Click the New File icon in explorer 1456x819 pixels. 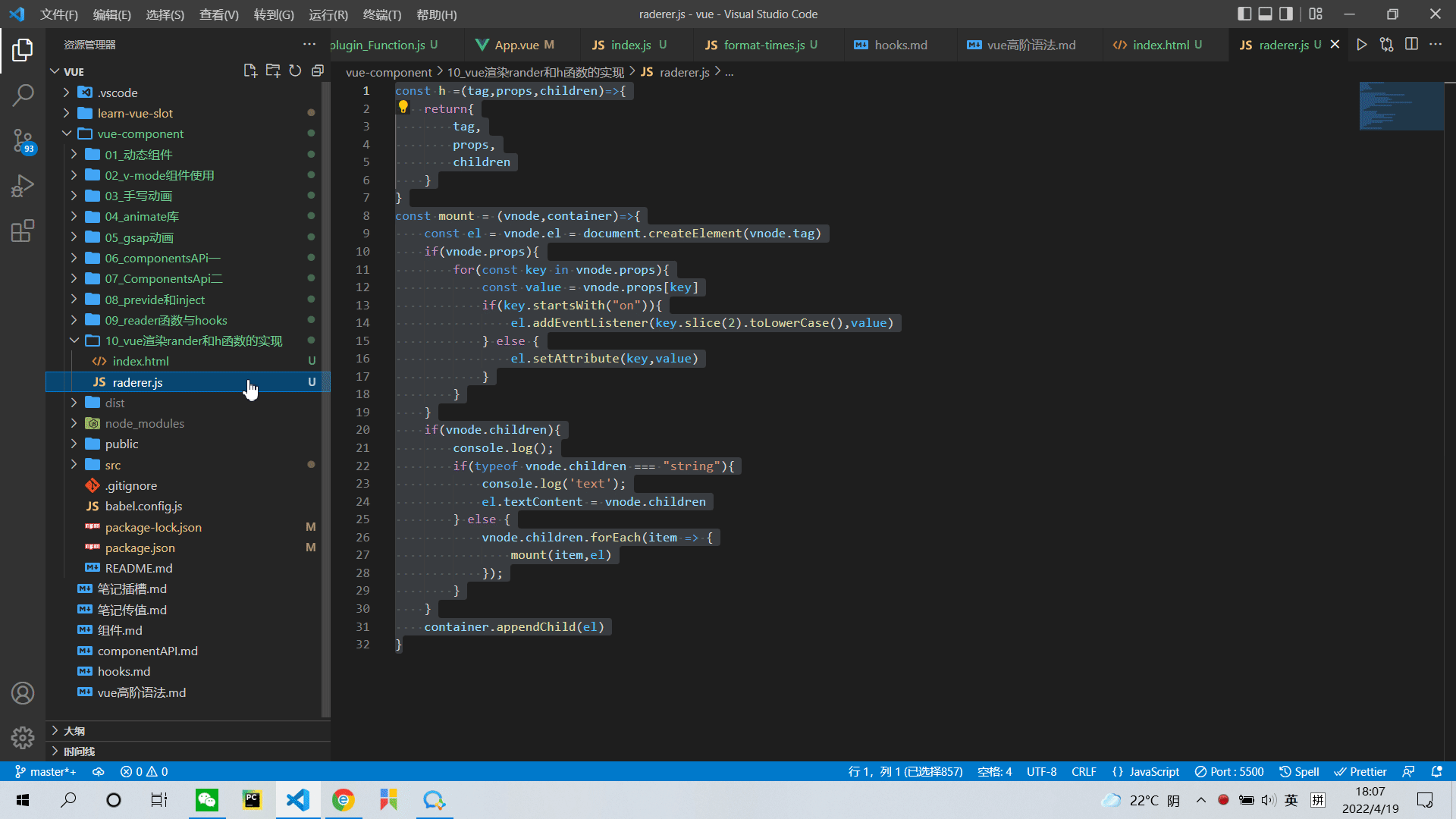click(249, 71)
